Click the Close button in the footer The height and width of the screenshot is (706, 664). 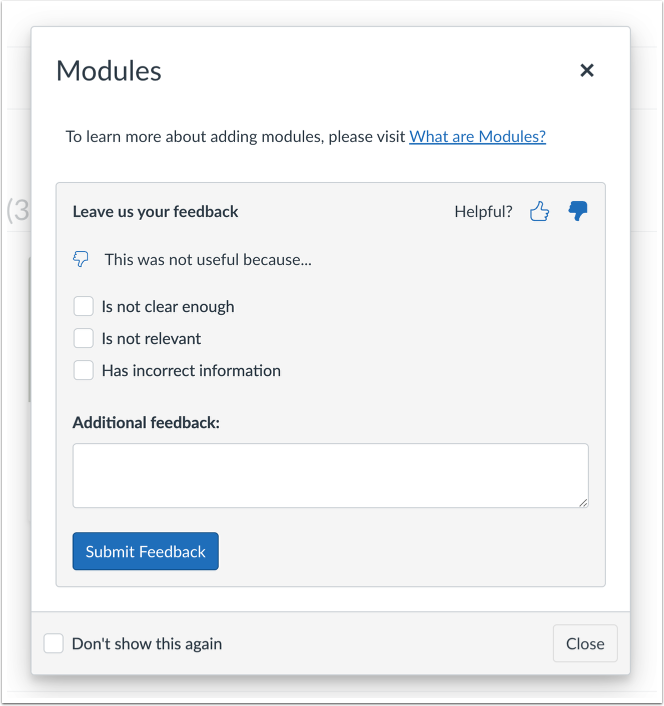click(585, 643)
